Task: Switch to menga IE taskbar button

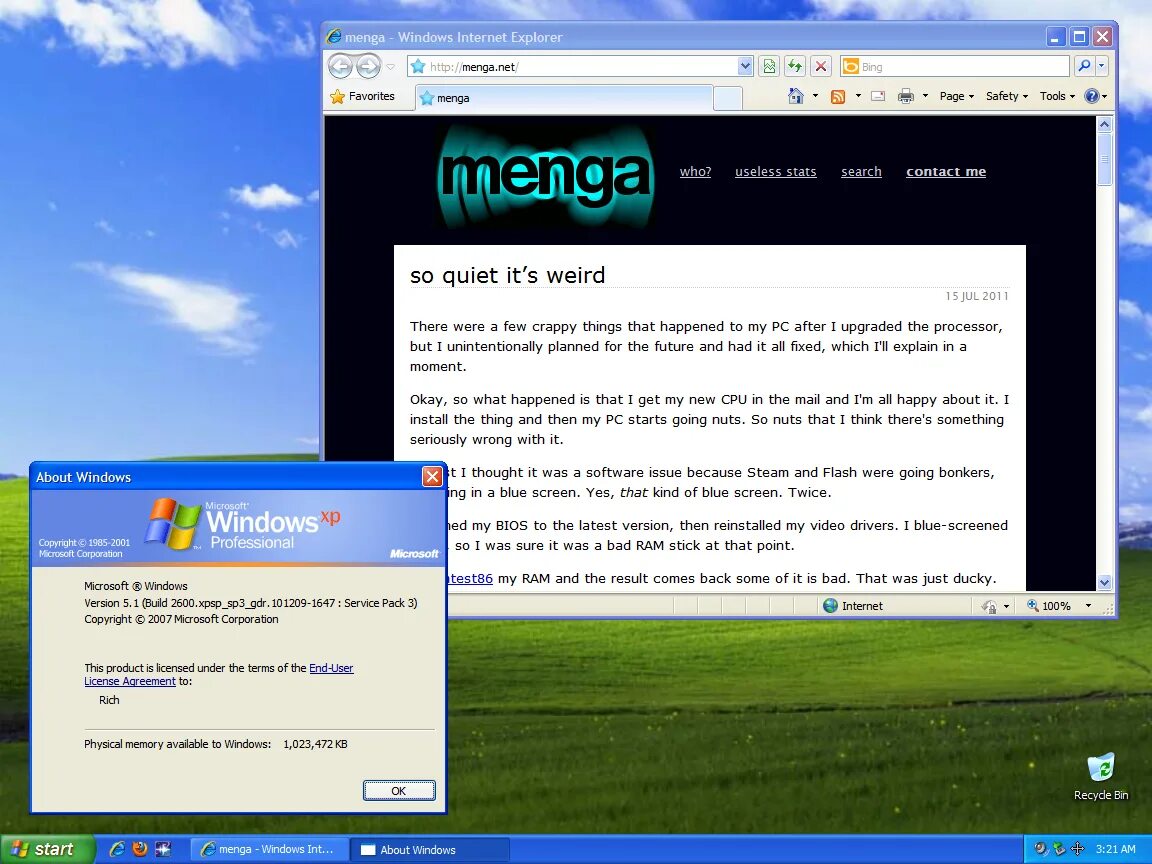Action: pos(268,849)
